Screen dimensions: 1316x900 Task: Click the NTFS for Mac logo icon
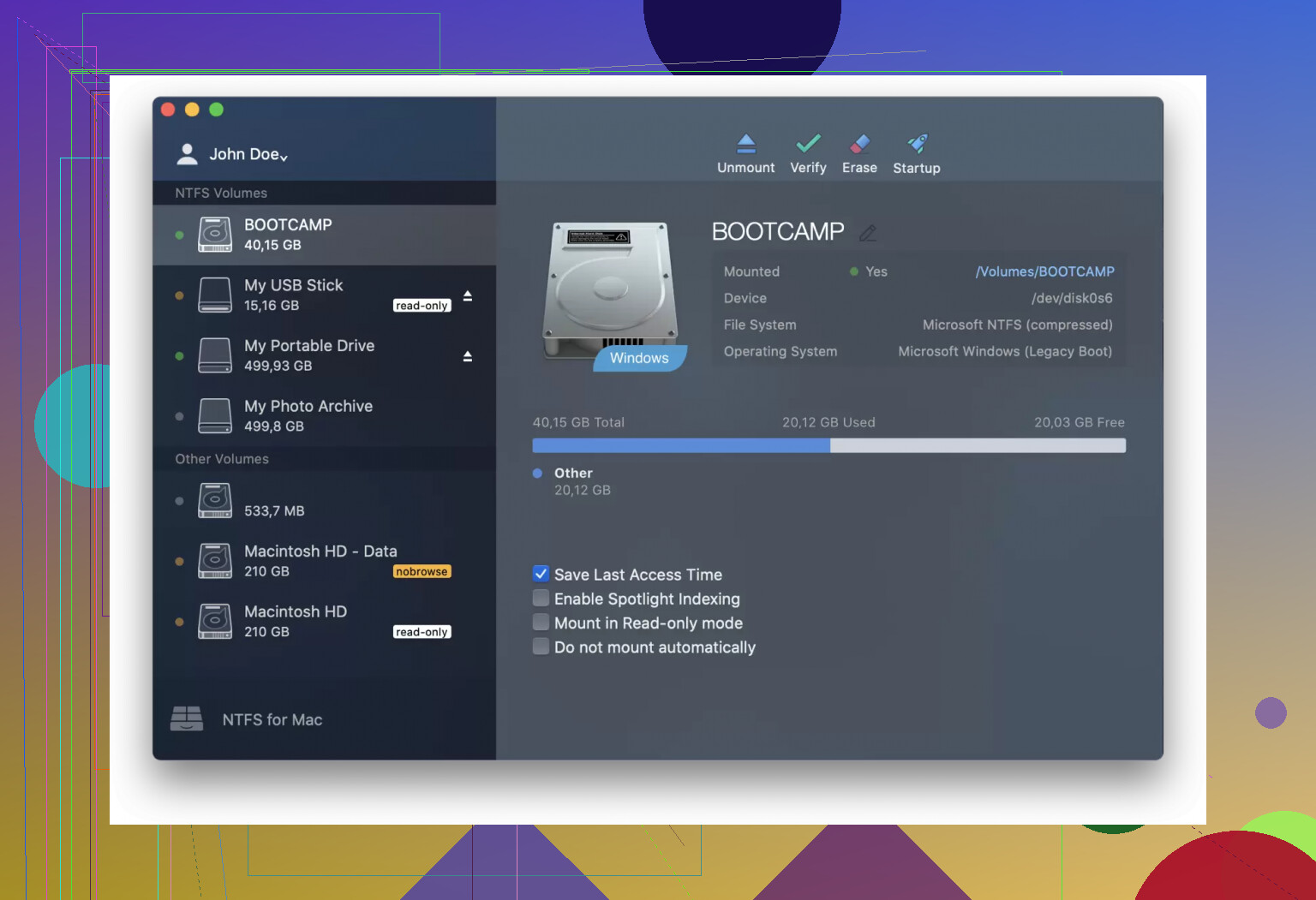coord(187,719)
